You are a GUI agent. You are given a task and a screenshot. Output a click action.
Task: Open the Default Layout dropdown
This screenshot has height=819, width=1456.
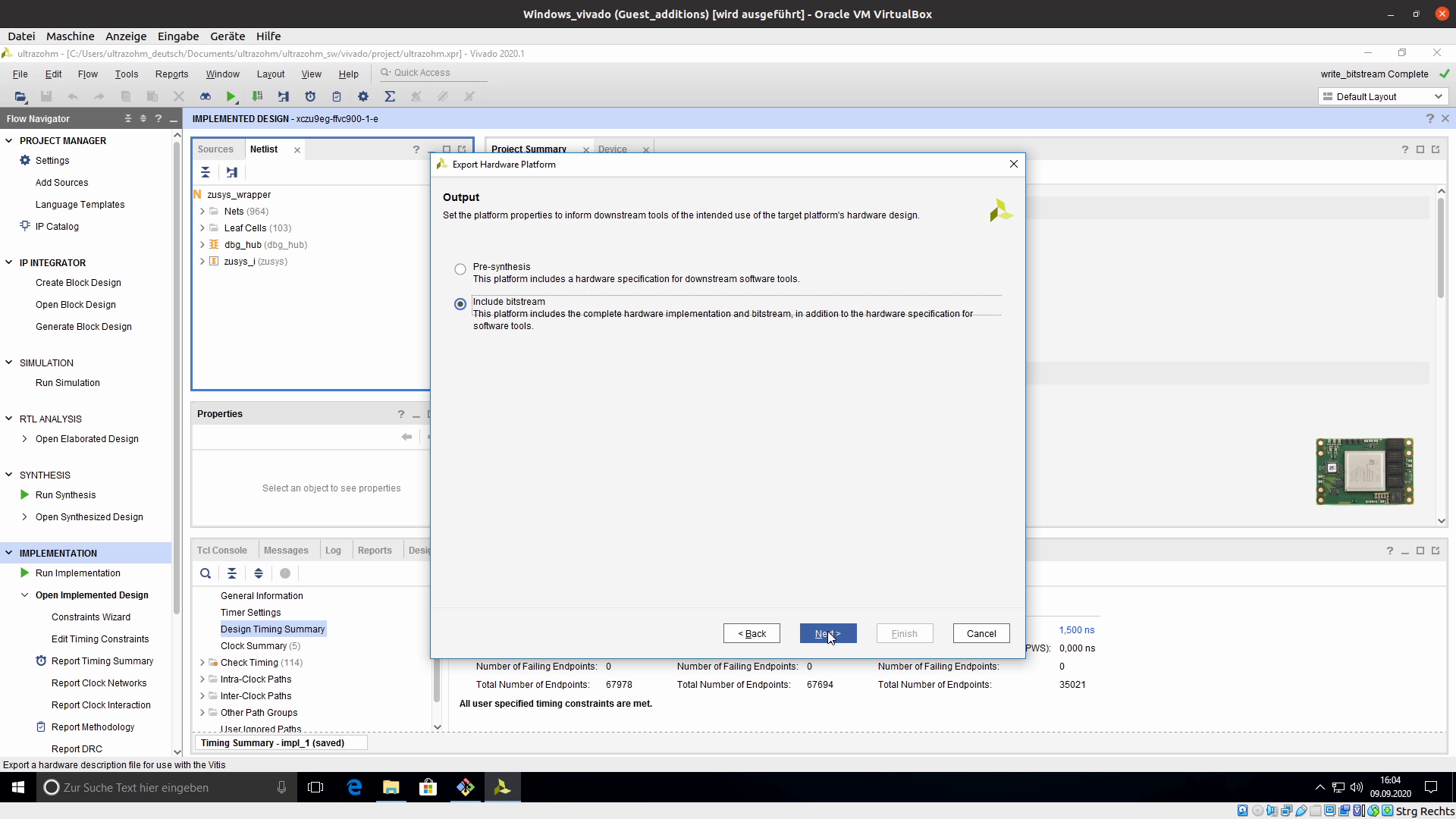[x=1383, y=96]
